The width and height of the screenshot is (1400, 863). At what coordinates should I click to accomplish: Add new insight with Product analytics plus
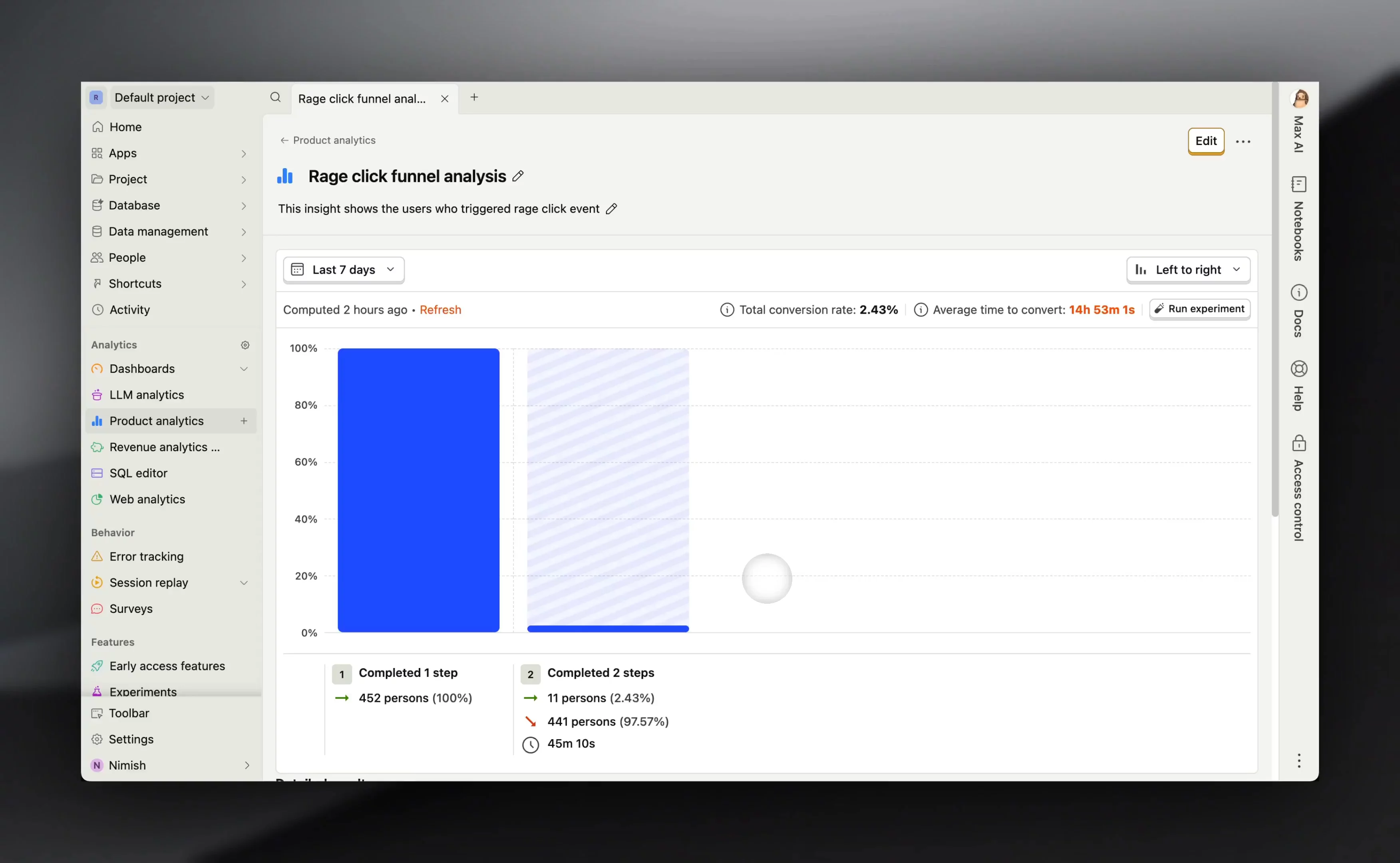coord(244,421)
